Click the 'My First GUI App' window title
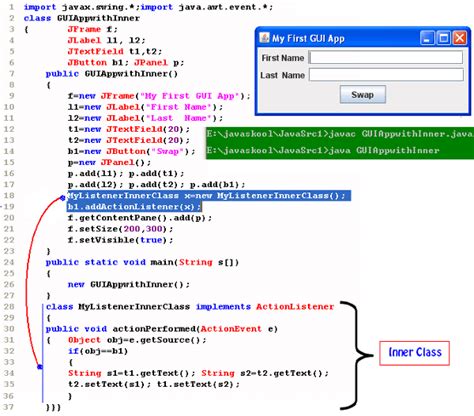Viewport: 474px width, 416px height. pyautogui.click(x=308, y=38)
